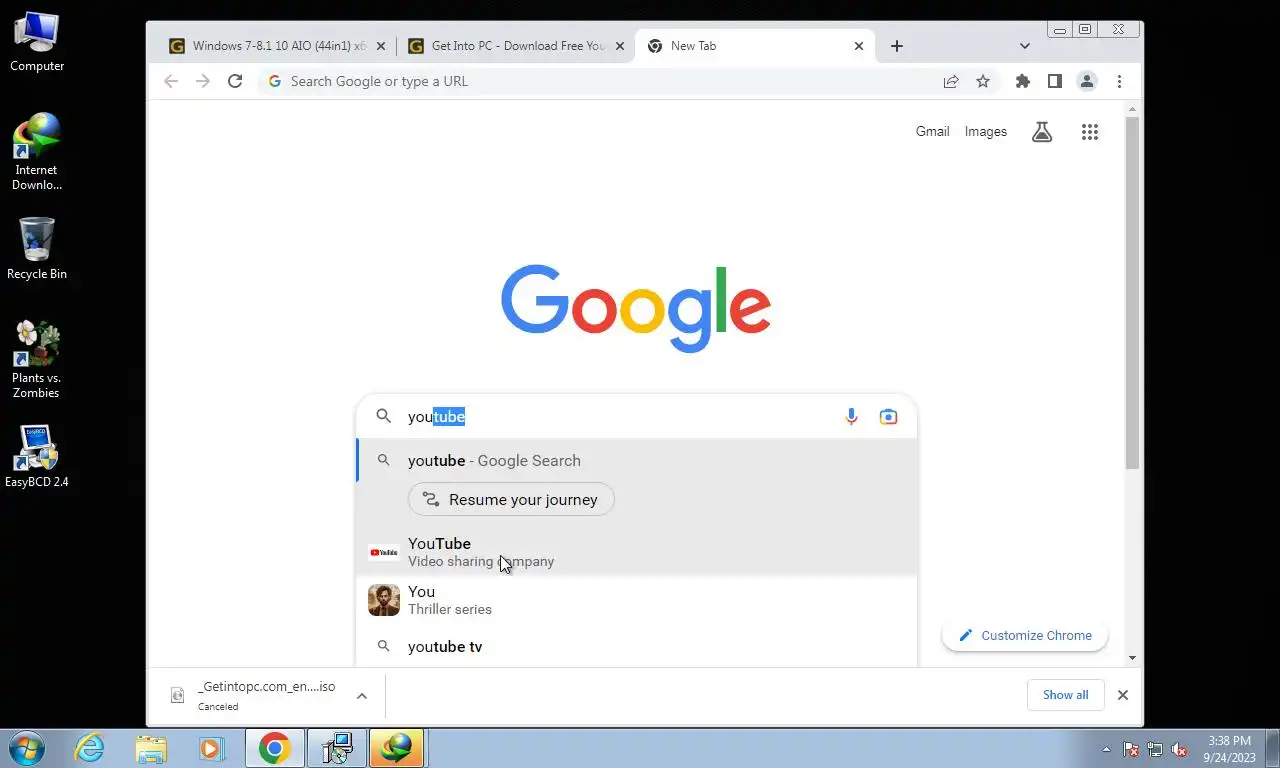Viewport: 1280px width, 768px height.
Task: Open the Gmail link
Action: click(932, 131)
